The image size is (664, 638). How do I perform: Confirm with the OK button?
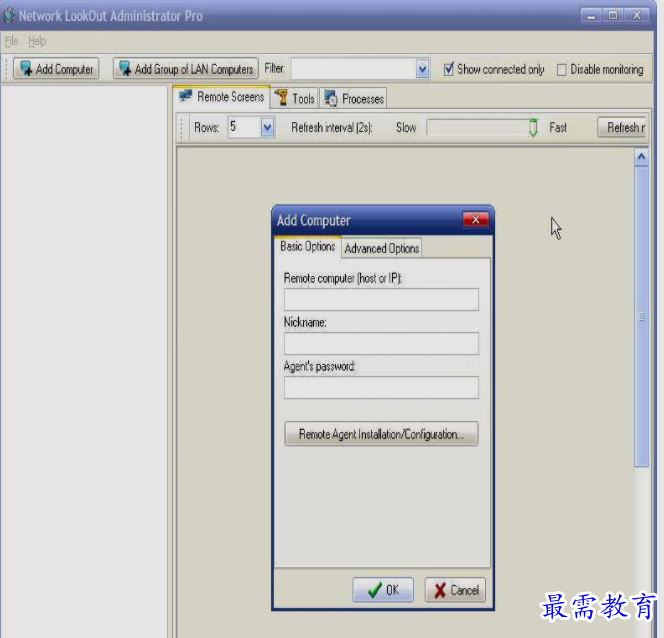point(383,590)
